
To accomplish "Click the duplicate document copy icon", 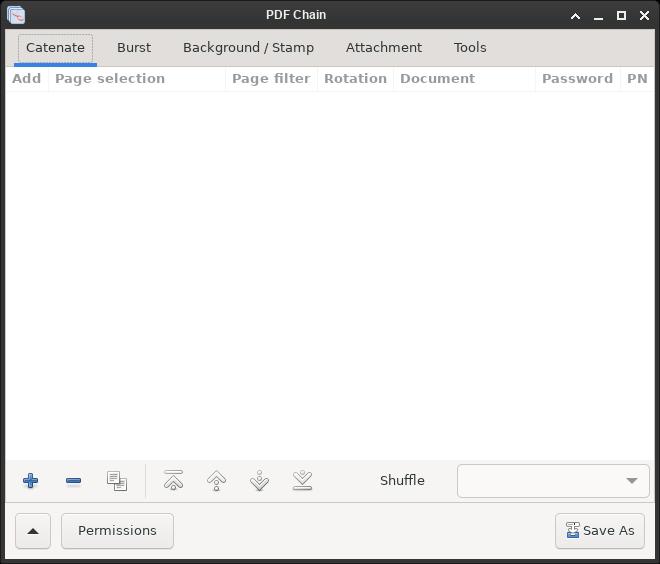I will [117, 481].
